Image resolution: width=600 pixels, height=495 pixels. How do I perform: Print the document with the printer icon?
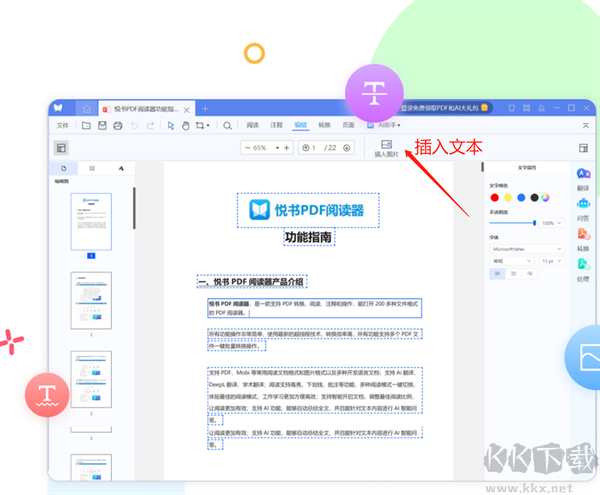[x=118, y=125]
